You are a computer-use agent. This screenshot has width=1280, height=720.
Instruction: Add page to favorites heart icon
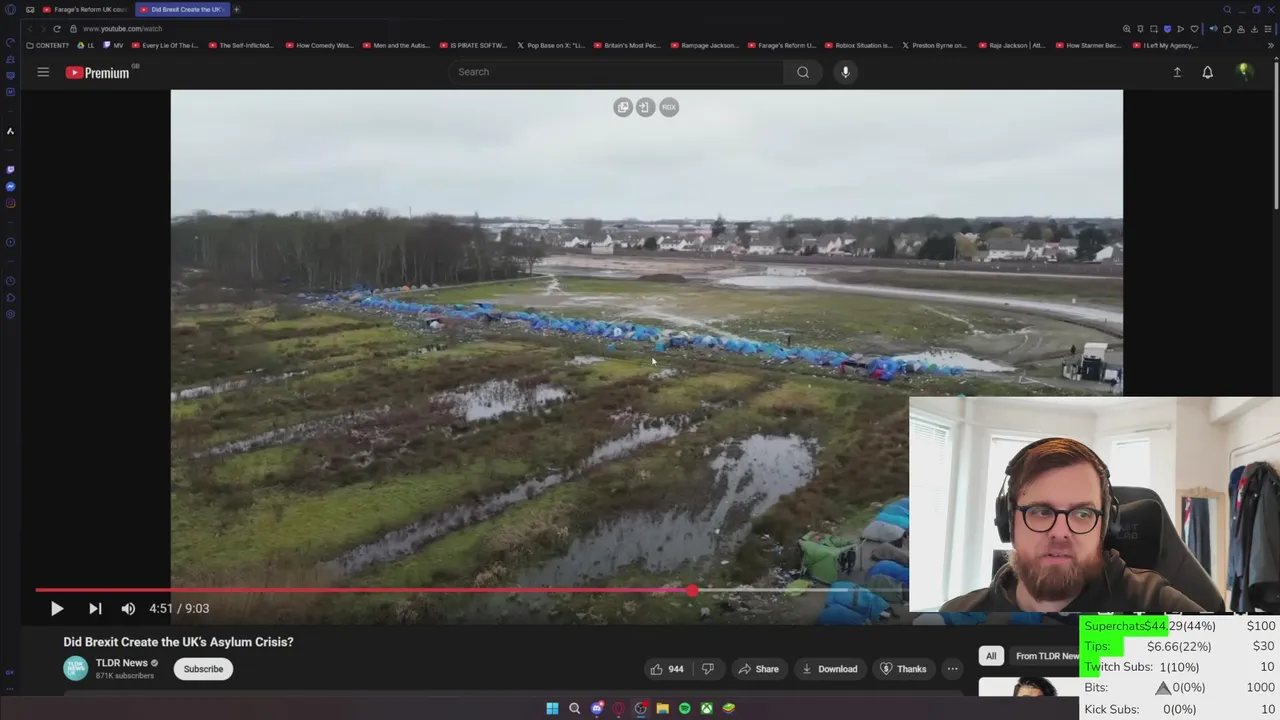coord(1194,29)
